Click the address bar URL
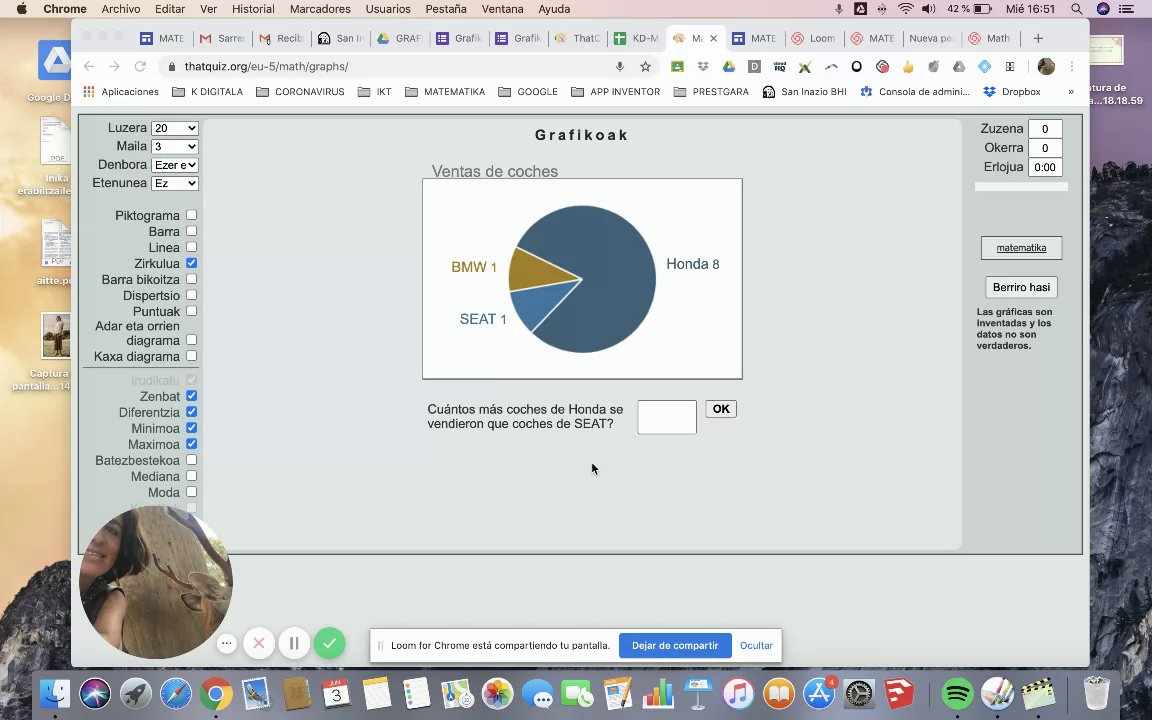This screenshot has width=1152, height=720. pos(266,66)
